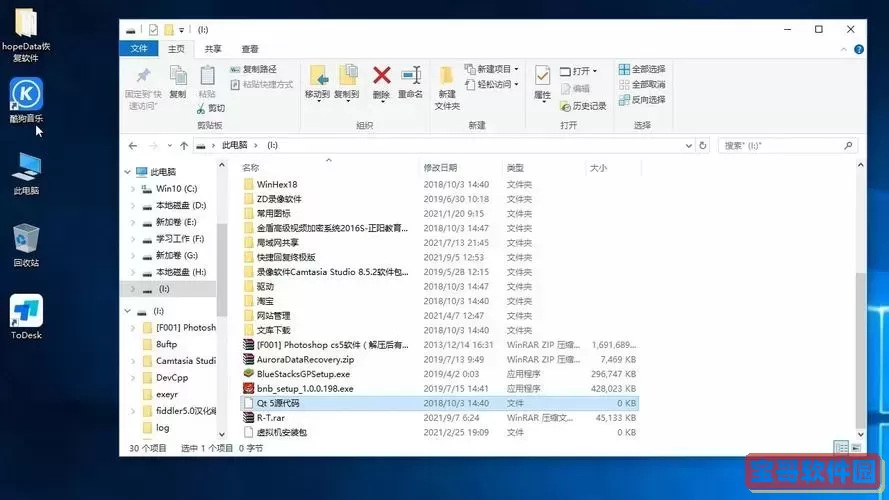Screen dimensions: 889x500
Task: Select the R-T.rar archive
Action: (x=270, y=418)
